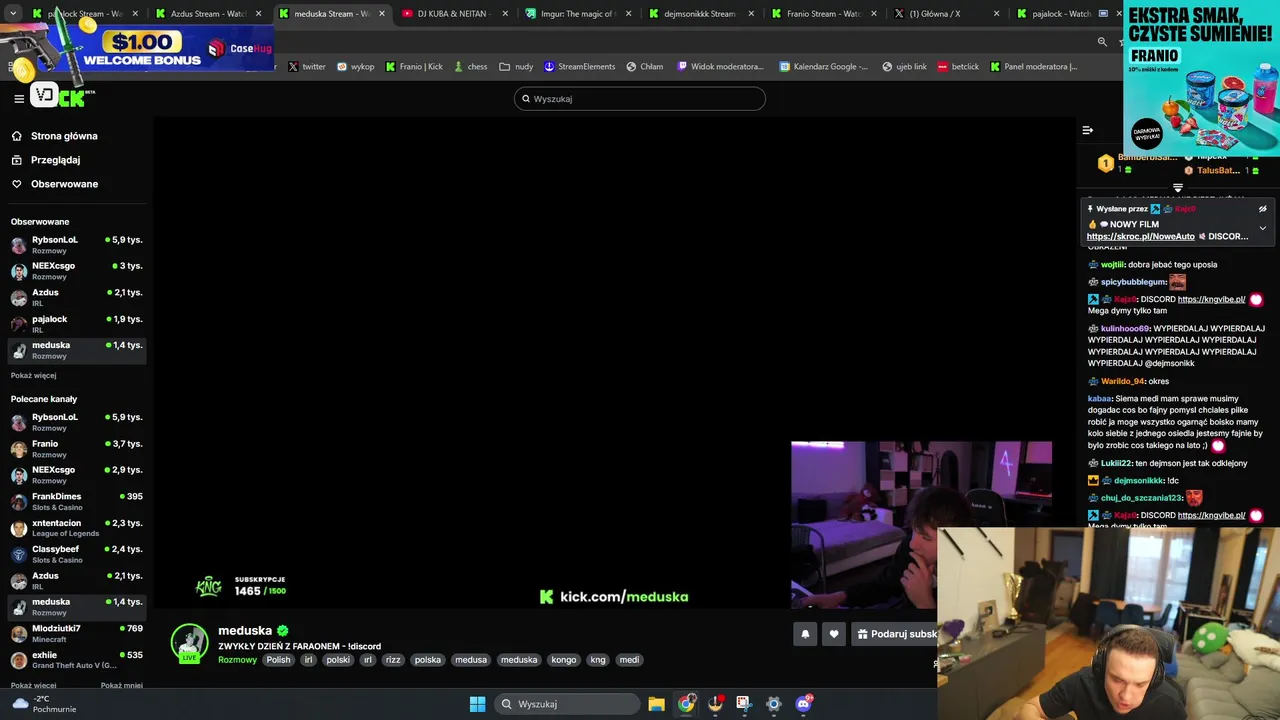Open the betclick bookmark
This screenshot has width=1280, height=720.
pyautogui.click(x=958, y=67)
